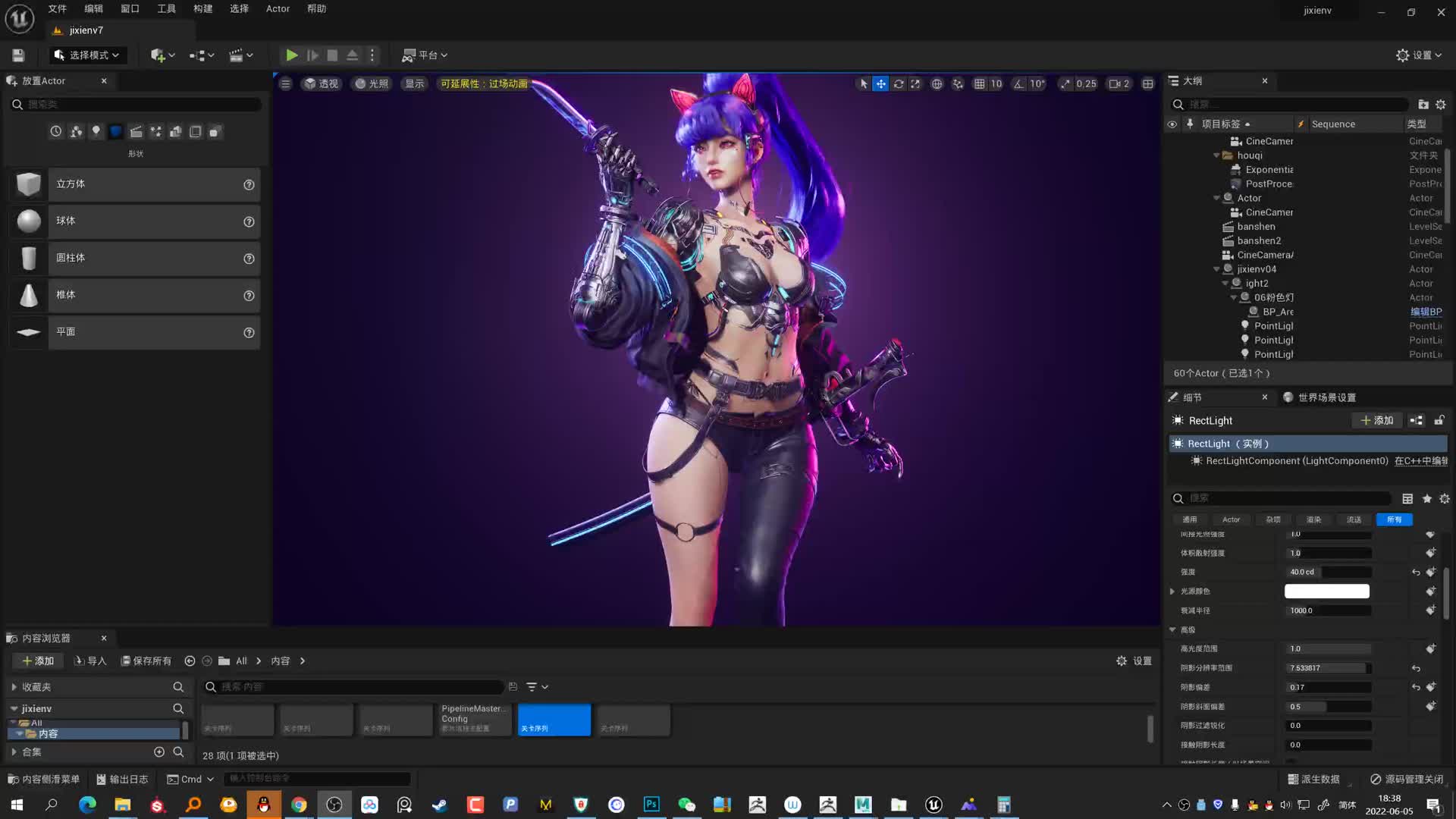Click the 导入 import button in Content Browser
This screenshot has height=819, width=1456.
pyautogui.click(x=90, y=661)
